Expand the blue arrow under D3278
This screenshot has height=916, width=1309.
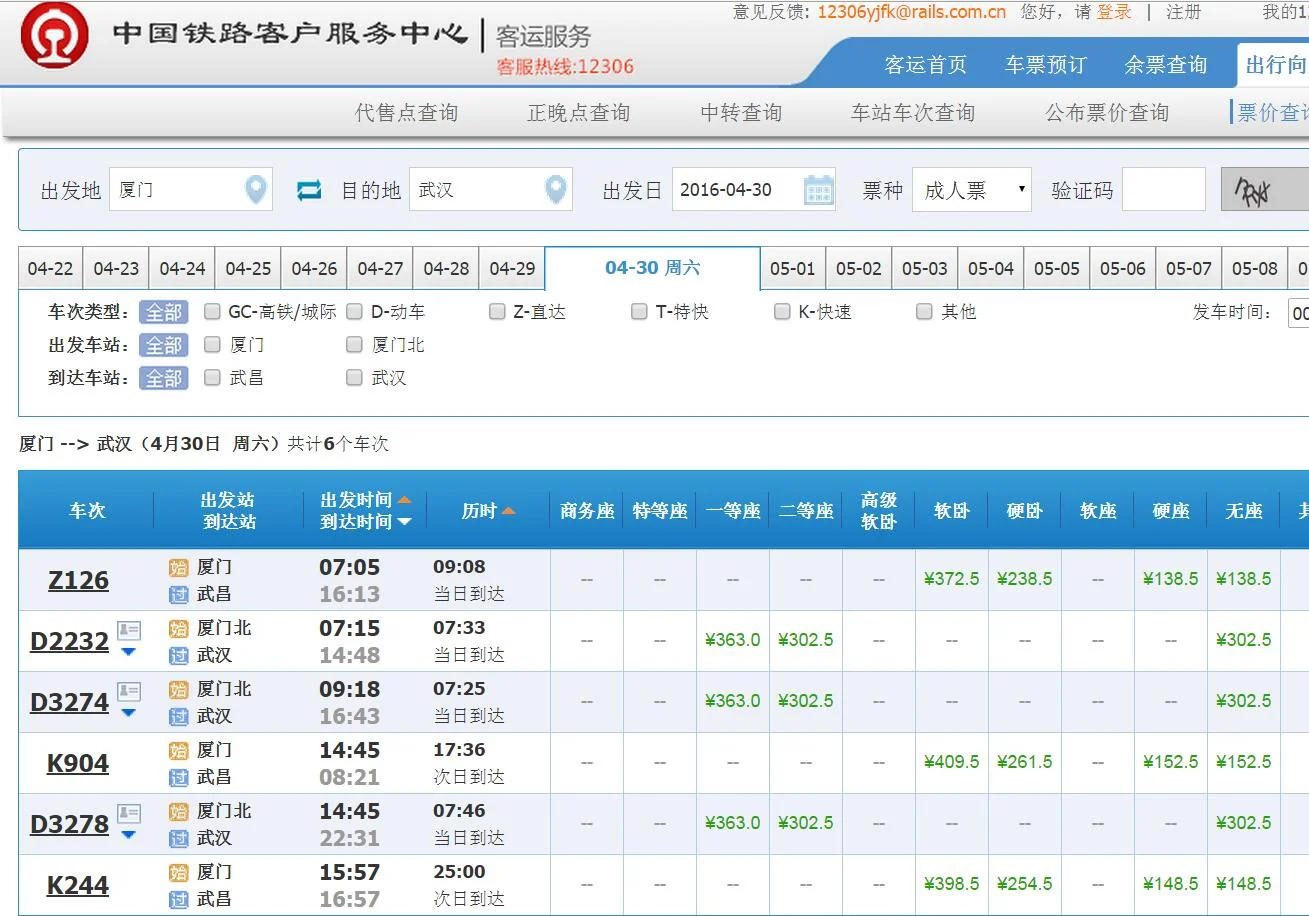point(128,832)
